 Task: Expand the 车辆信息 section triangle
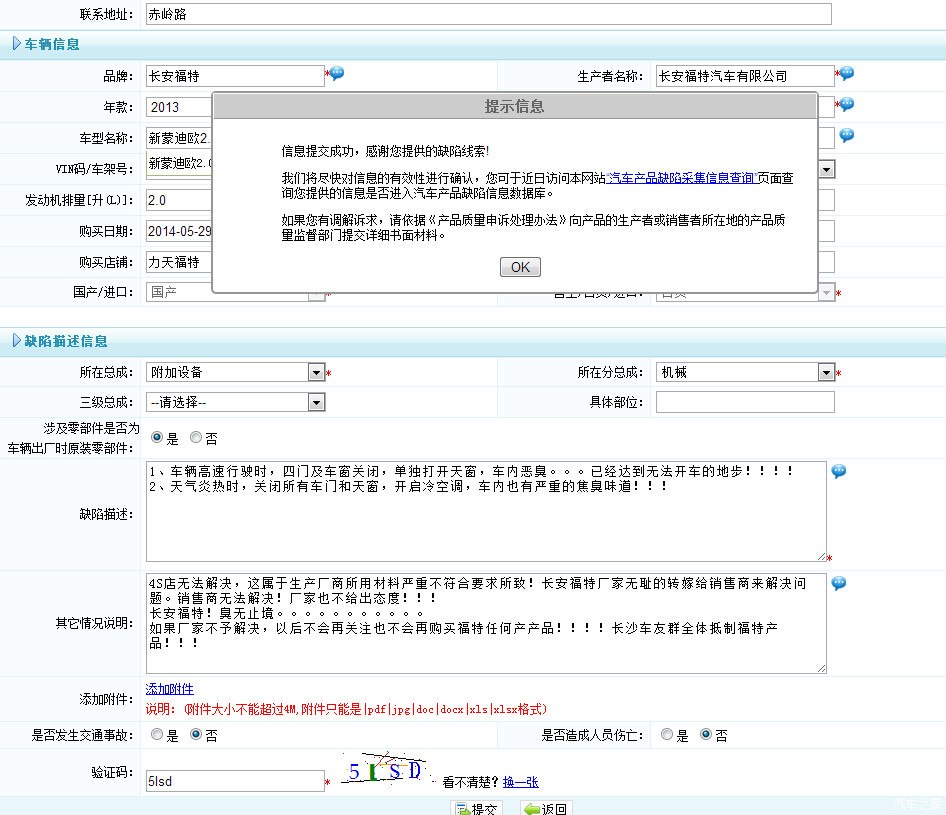tap(16, 43)
